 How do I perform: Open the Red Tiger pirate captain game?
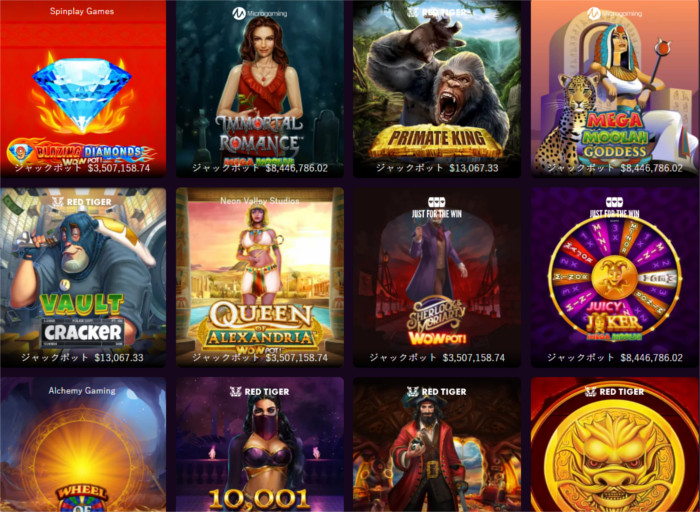point(437,445)
